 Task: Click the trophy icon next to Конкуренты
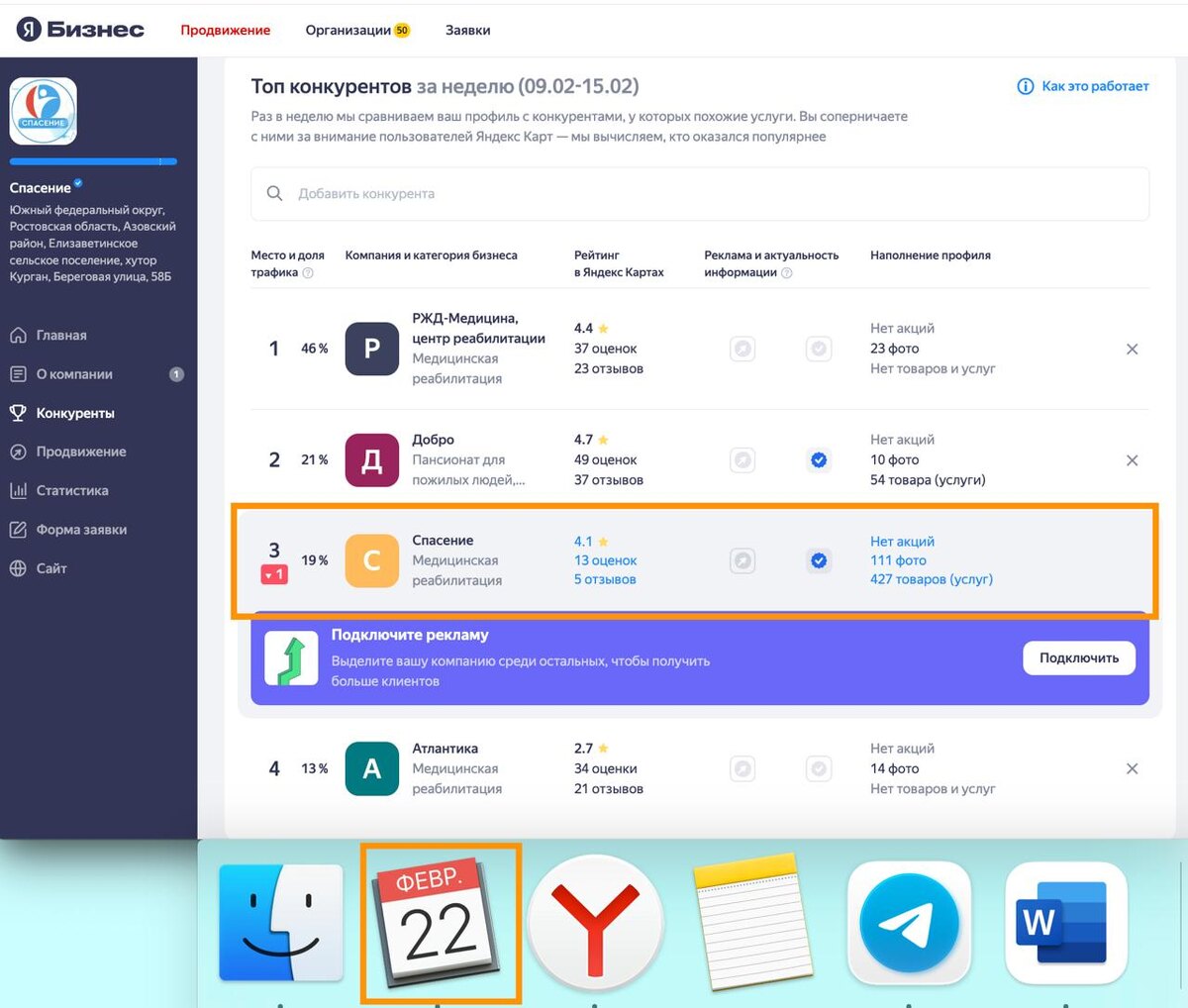(x=18, y=413)
